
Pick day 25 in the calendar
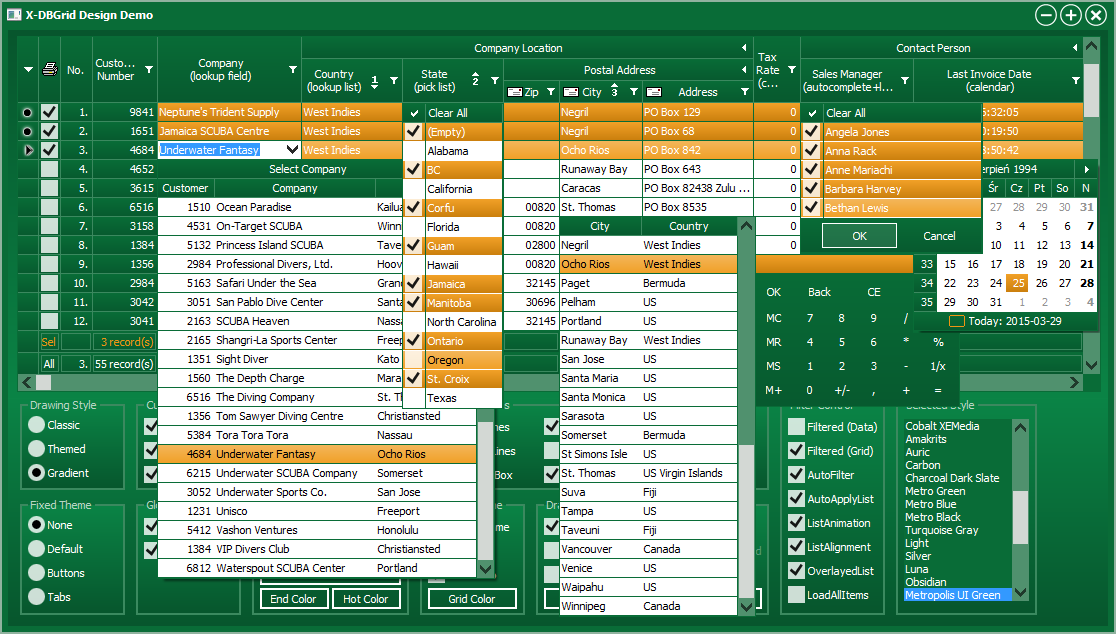click(1017, 283)
